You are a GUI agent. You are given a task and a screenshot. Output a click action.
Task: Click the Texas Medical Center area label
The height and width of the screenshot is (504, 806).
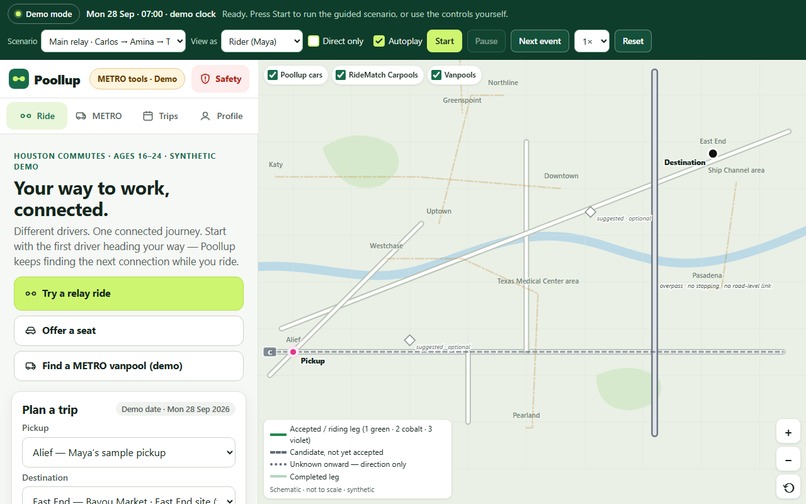538,281
